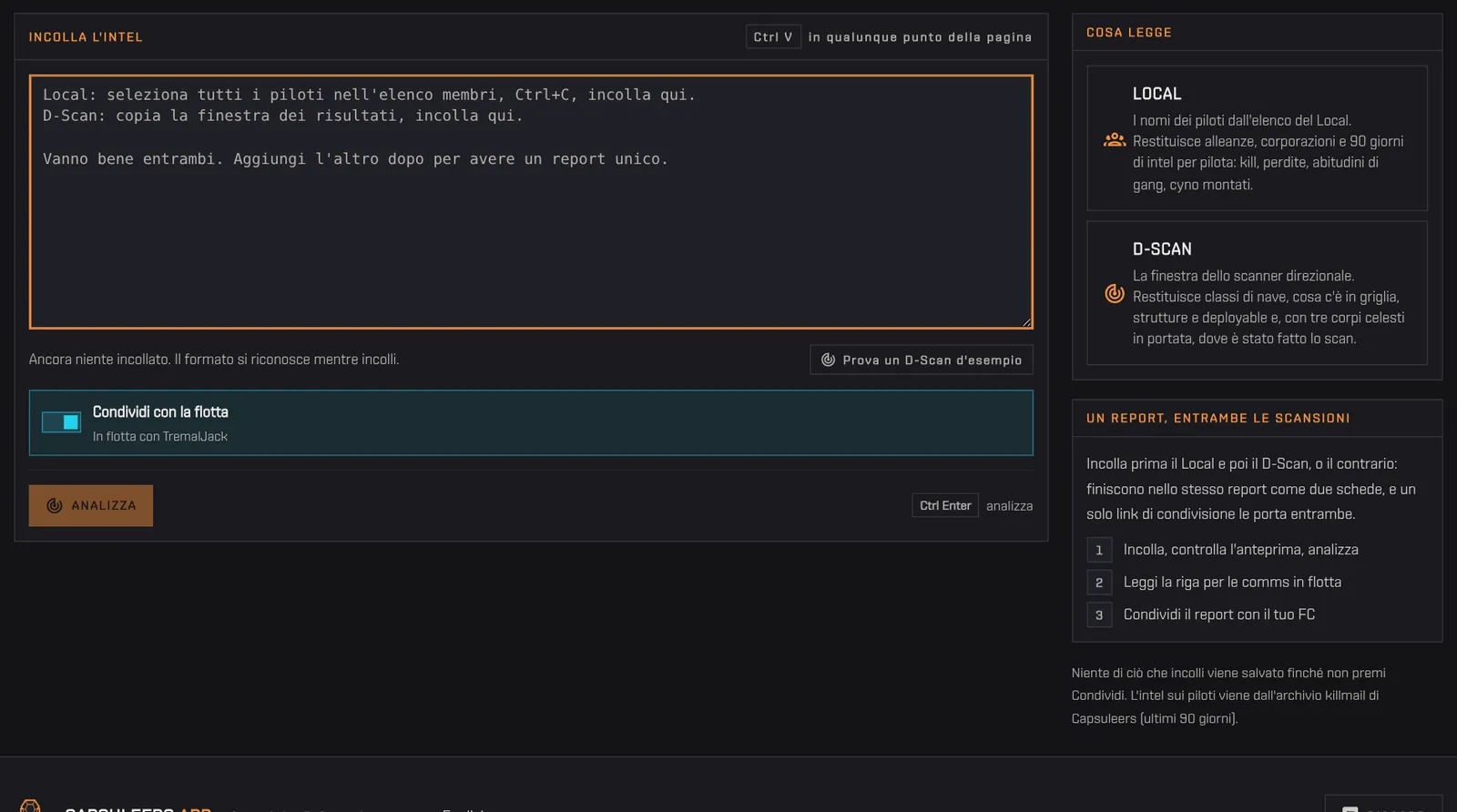
Task: Click the ANALIZZA button label
Action: 104,505
